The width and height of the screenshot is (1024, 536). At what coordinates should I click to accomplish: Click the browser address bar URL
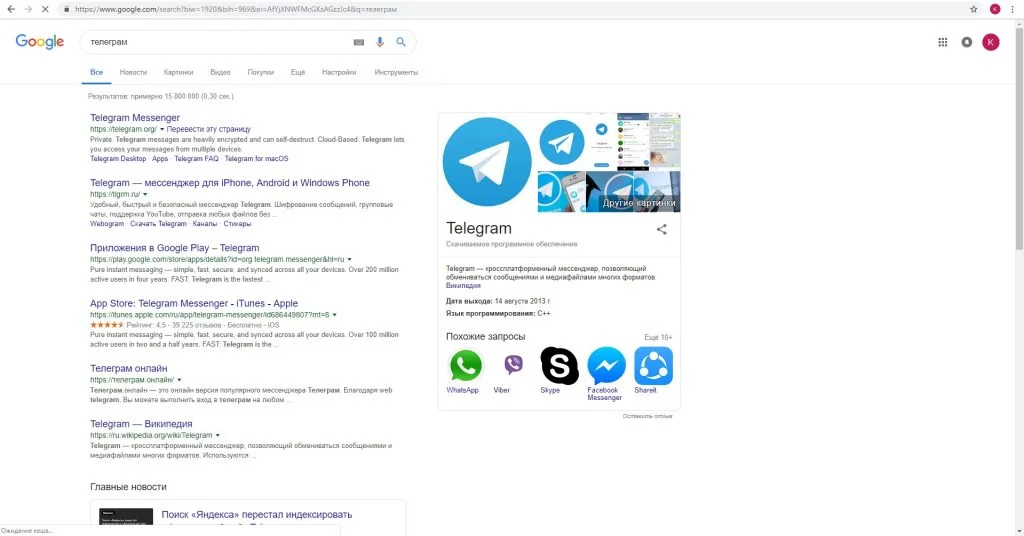click(x=236, y=9)
